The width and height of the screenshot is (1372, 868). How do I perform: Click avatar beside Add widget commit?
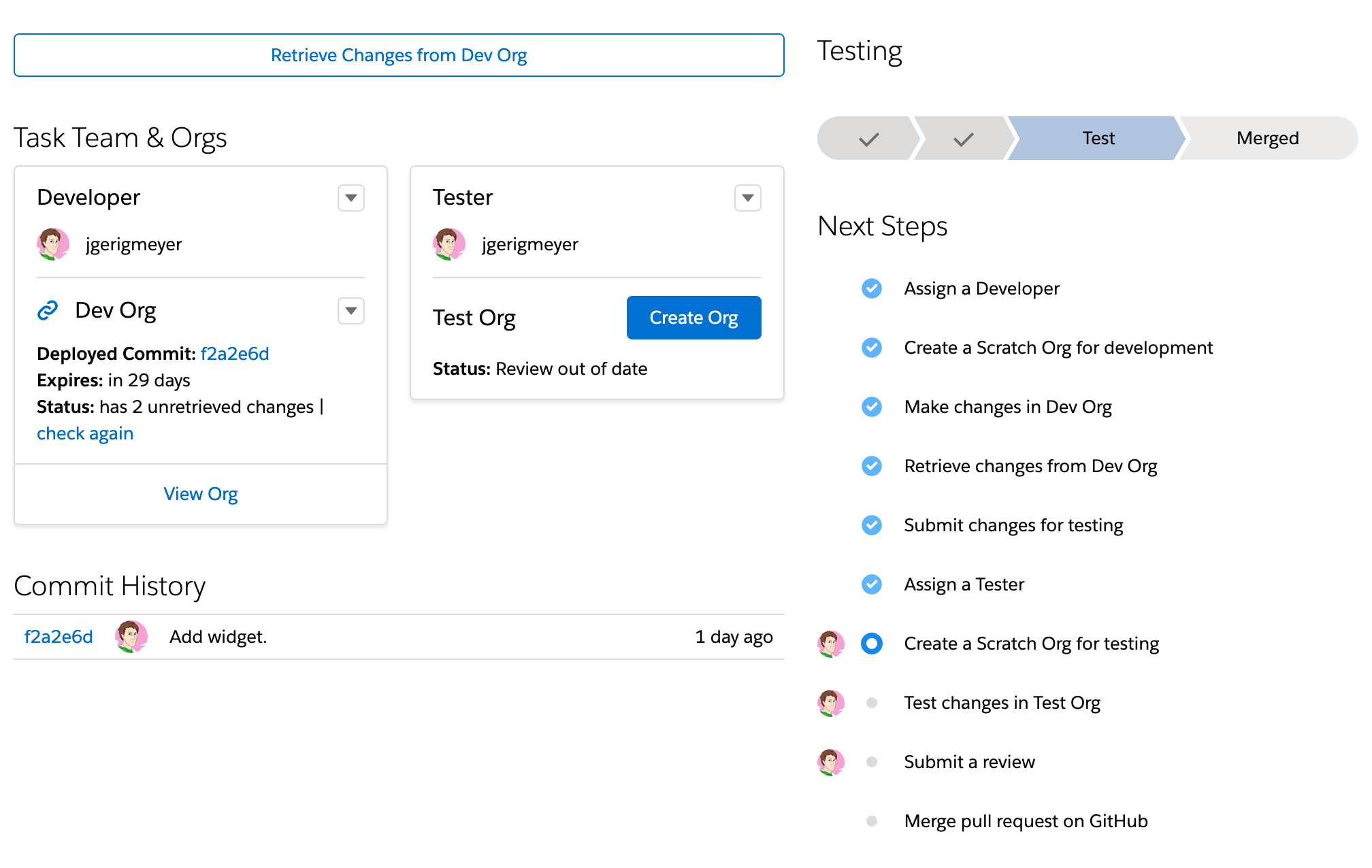point(131,637)
